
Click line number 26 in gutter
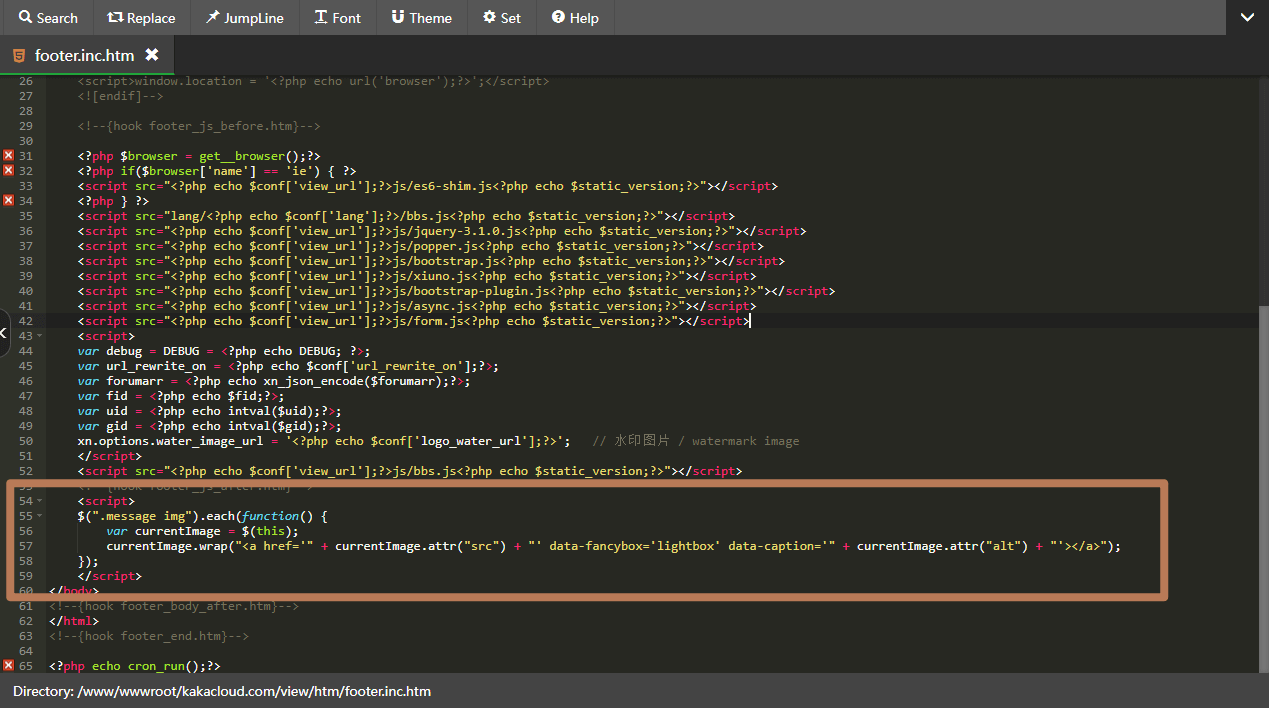pos(26,81)
